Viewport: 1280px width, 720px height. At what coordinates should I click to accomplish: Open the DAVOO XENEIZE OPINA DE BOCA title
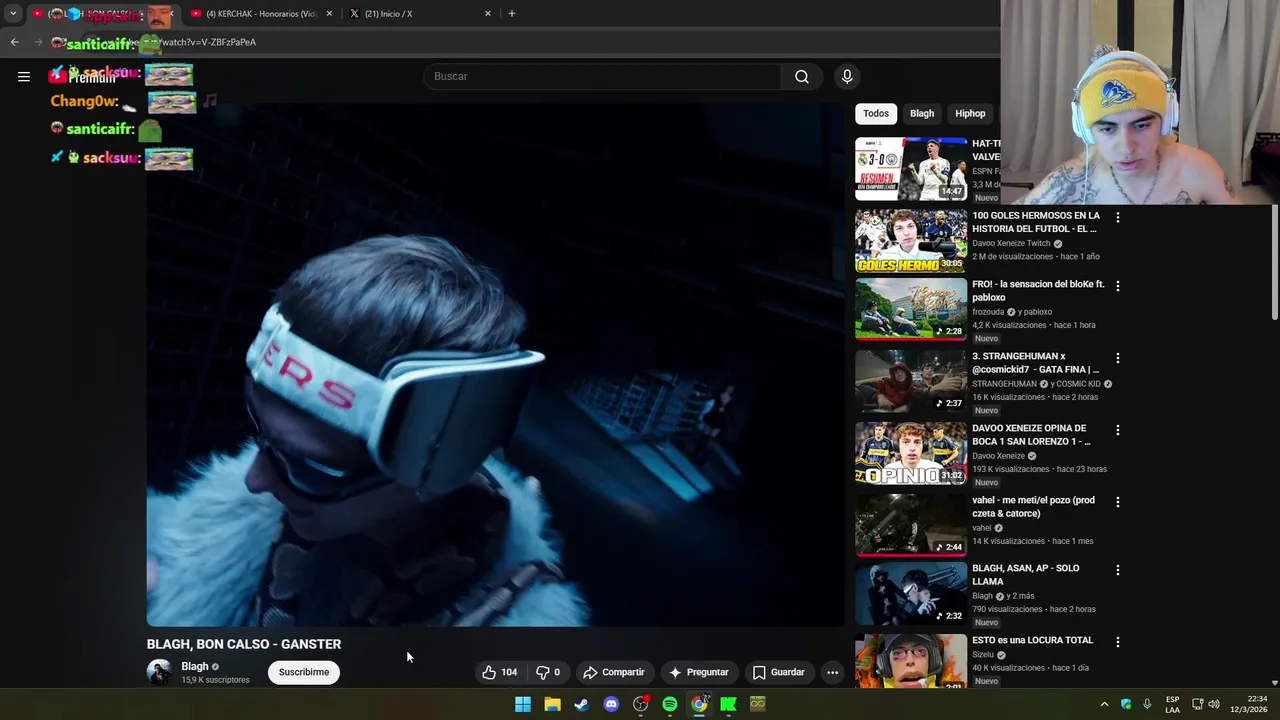click(x=1031, y=434)
